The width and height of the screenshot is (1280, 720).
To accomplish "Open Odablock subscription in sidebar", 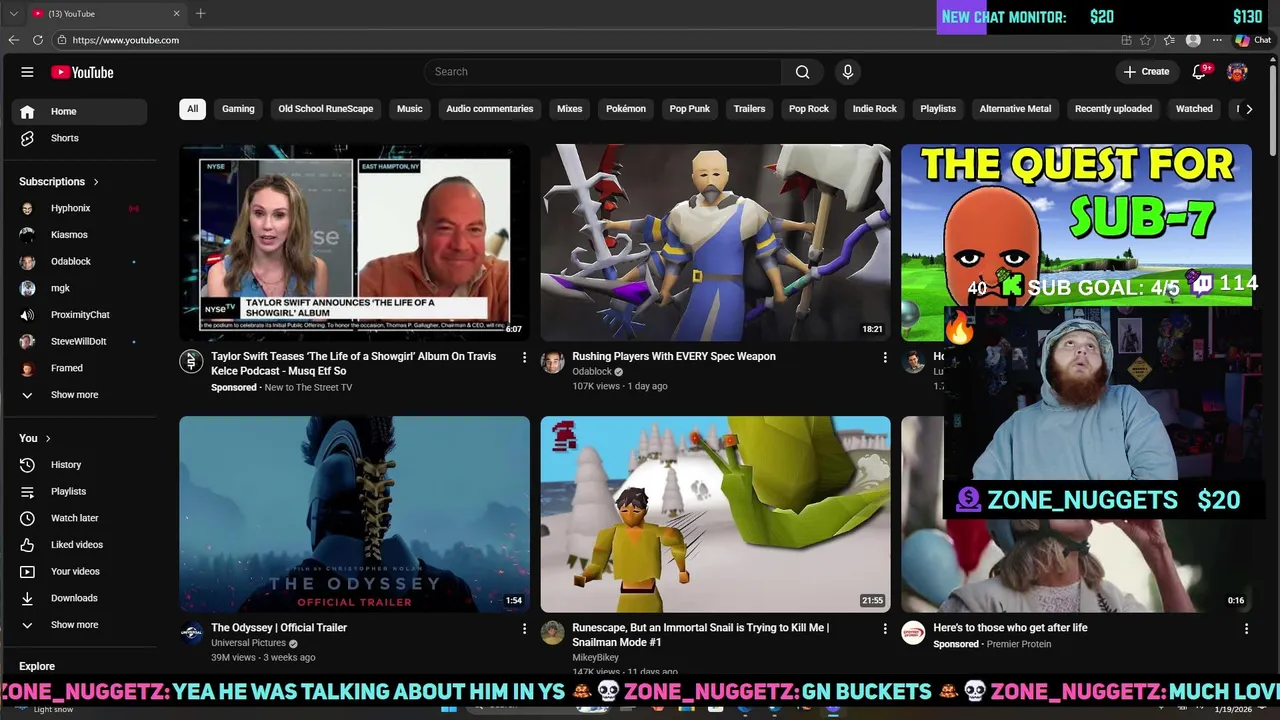I will [x=79, y=261].
